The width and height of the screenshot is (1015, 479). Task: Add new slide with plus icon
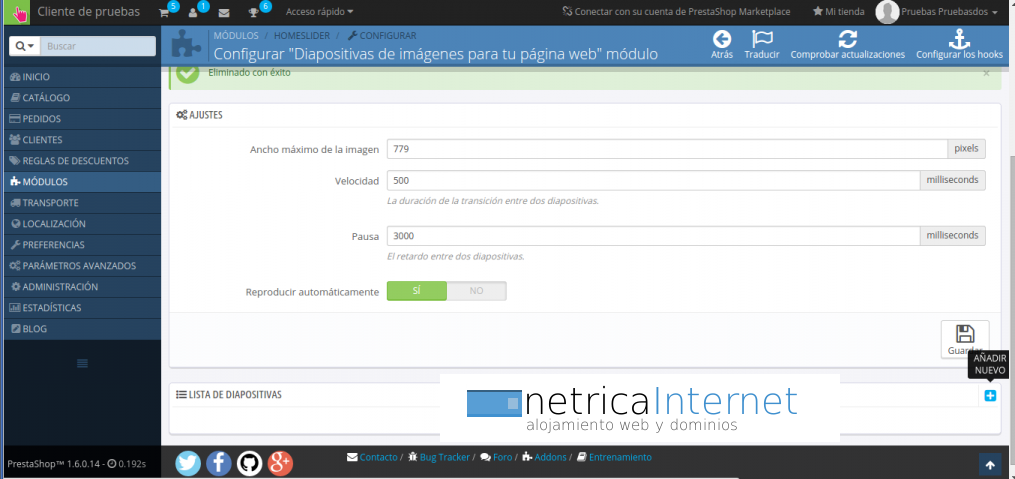point(990,396)
